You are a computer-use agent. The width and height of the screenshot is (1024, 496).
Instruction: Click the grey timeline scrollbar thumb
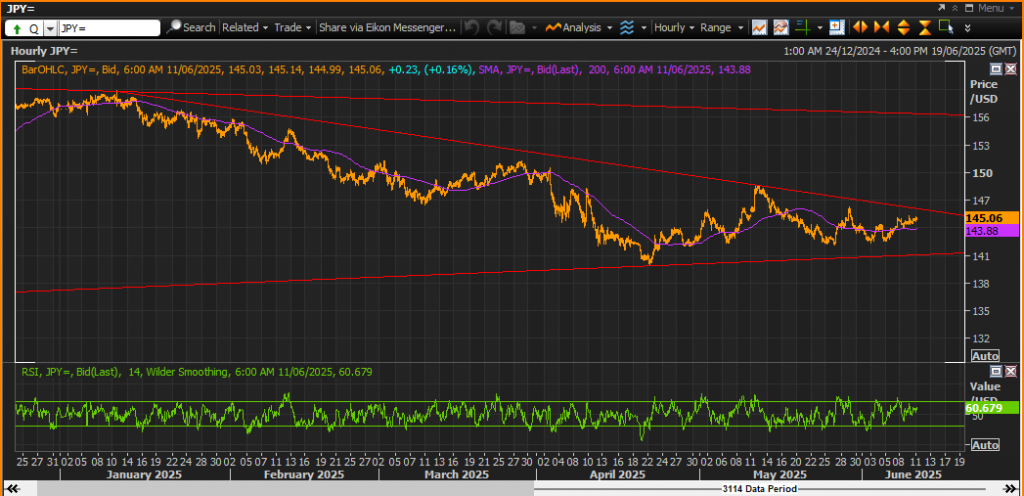(x=285, y=489)
